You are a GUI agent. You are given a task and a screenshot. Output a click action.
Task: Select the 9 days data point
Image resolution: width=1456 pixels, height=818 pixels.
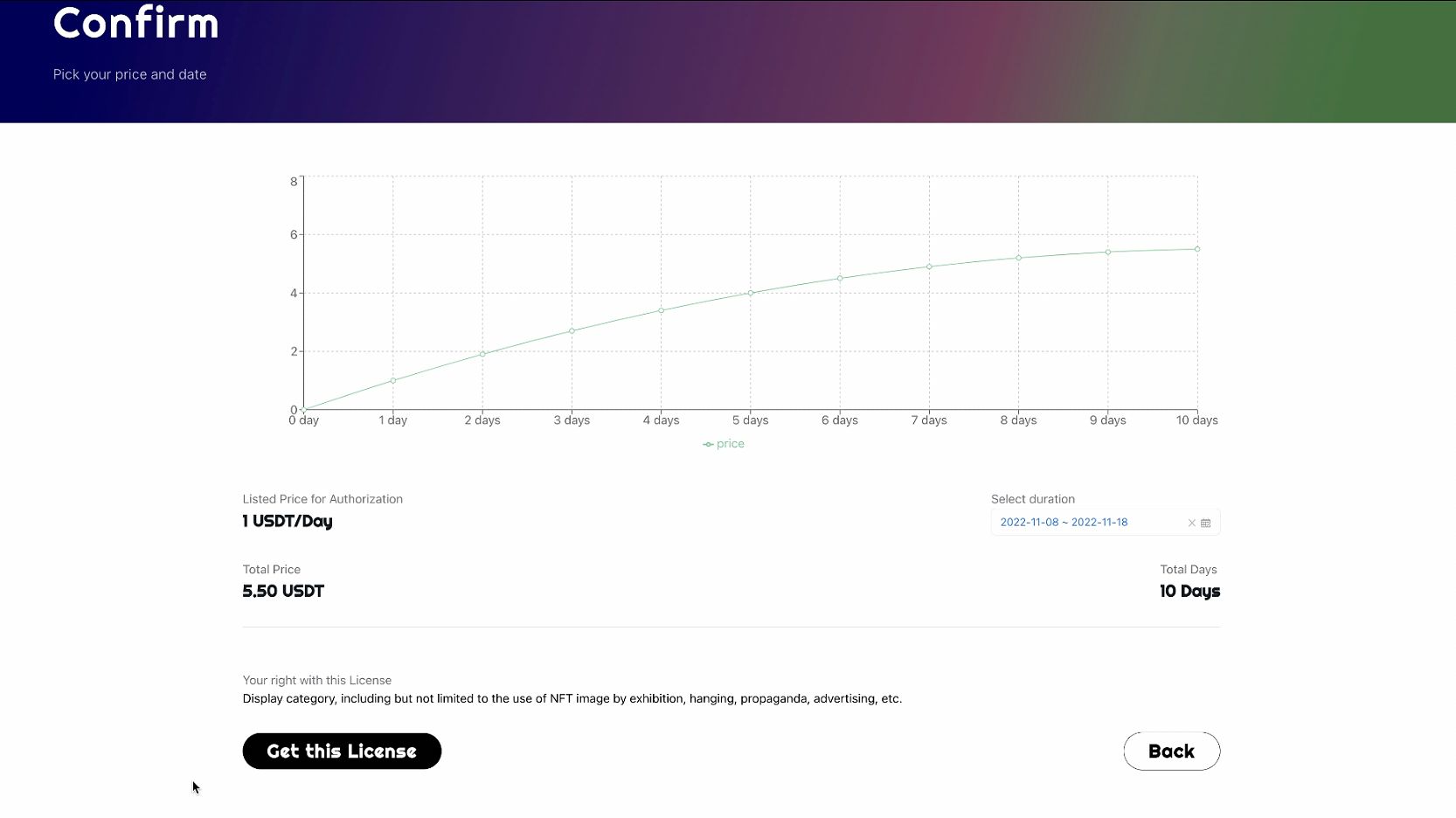tap(1108, 252)
